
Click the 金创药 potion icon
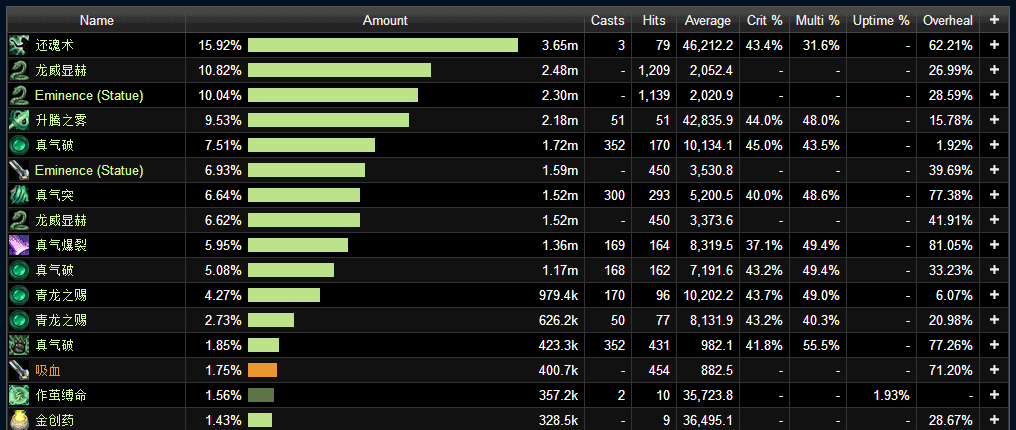[18, 421]
